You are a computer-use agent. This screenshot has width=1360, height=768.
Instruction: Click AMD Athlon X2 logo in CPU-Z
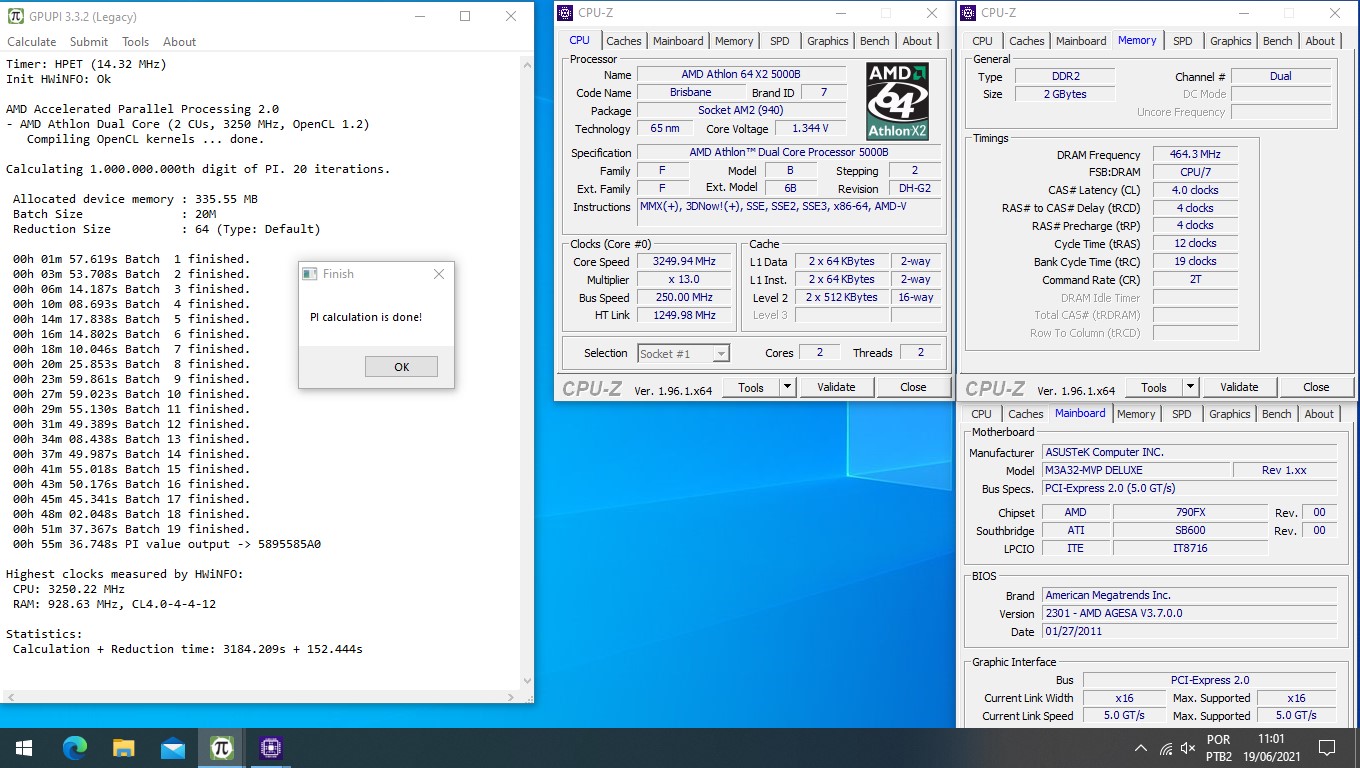coord(897,102)
